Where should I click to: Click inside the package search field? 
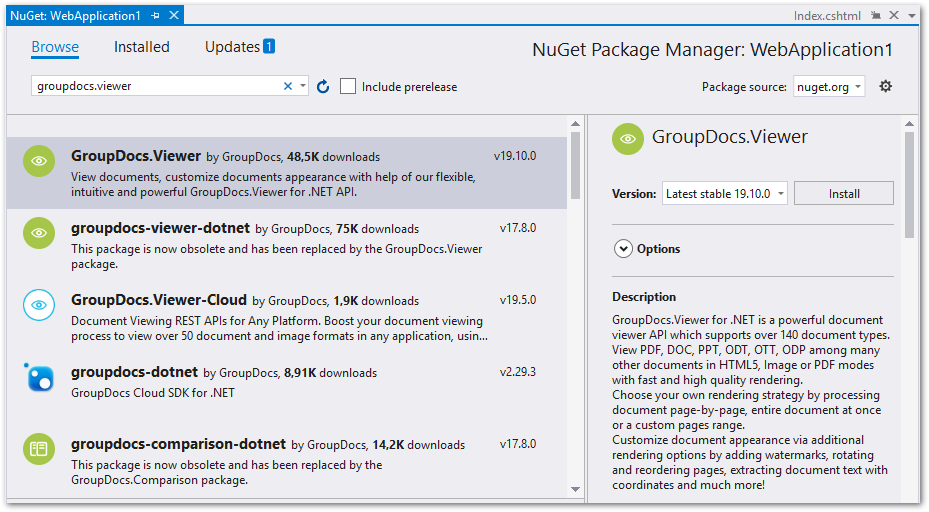point(155,87)
